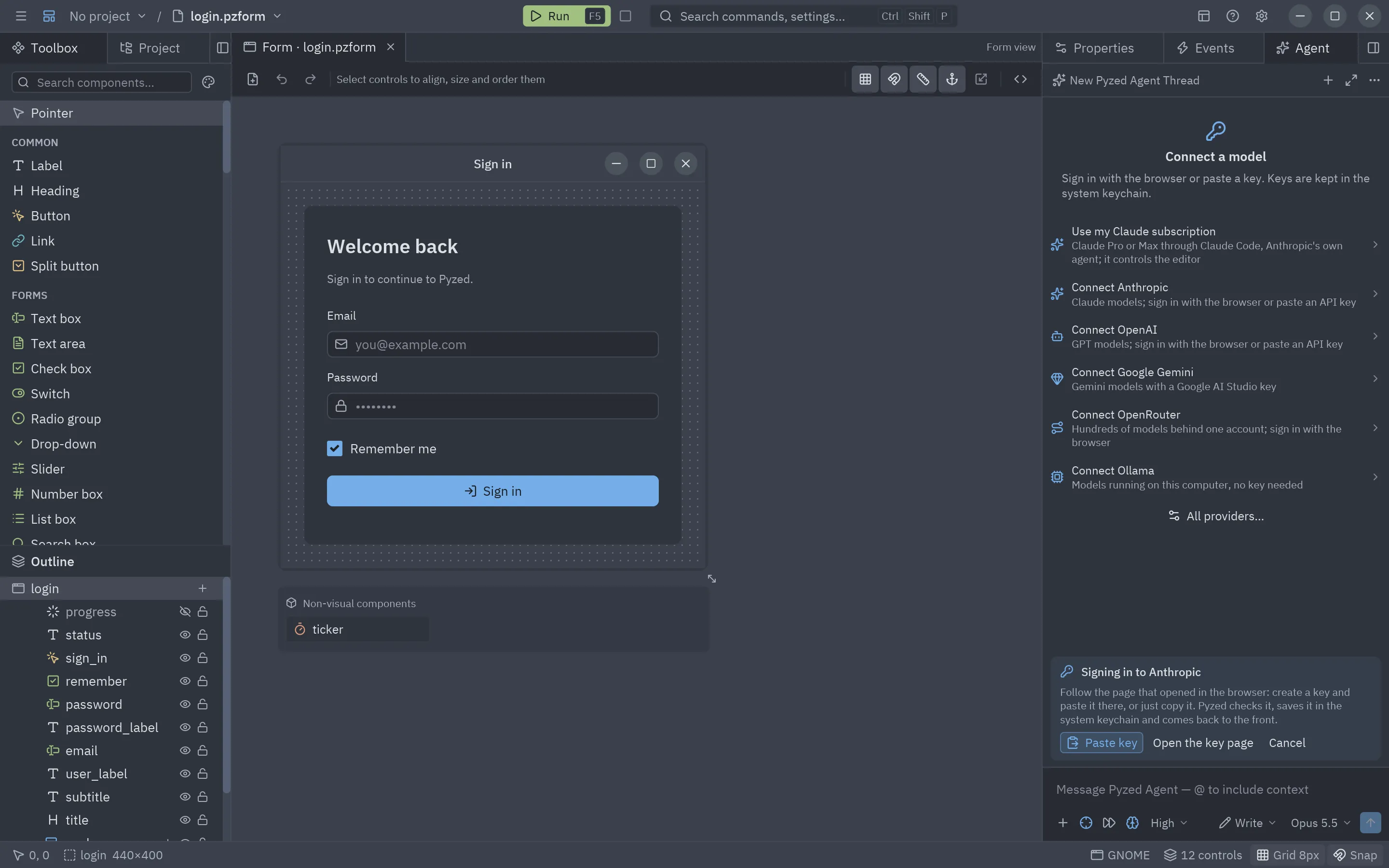
Task: Click send message arrow button
Action: [x=1370, y=823]
